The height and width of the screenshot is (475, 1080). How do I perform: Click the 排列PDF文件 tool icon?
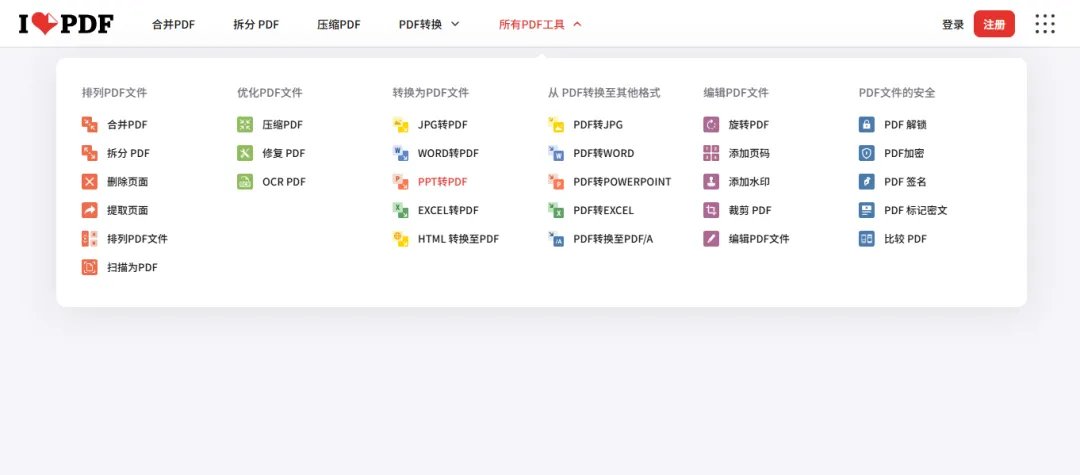point(90,239)
